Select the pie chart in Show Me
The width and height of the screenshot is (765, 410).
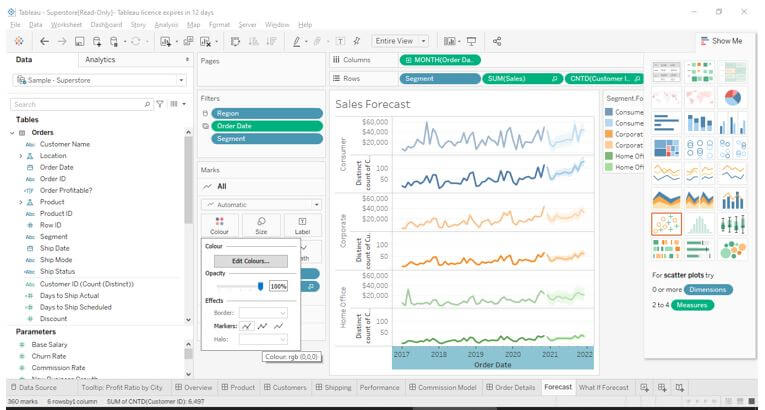[x=732, y=98]
